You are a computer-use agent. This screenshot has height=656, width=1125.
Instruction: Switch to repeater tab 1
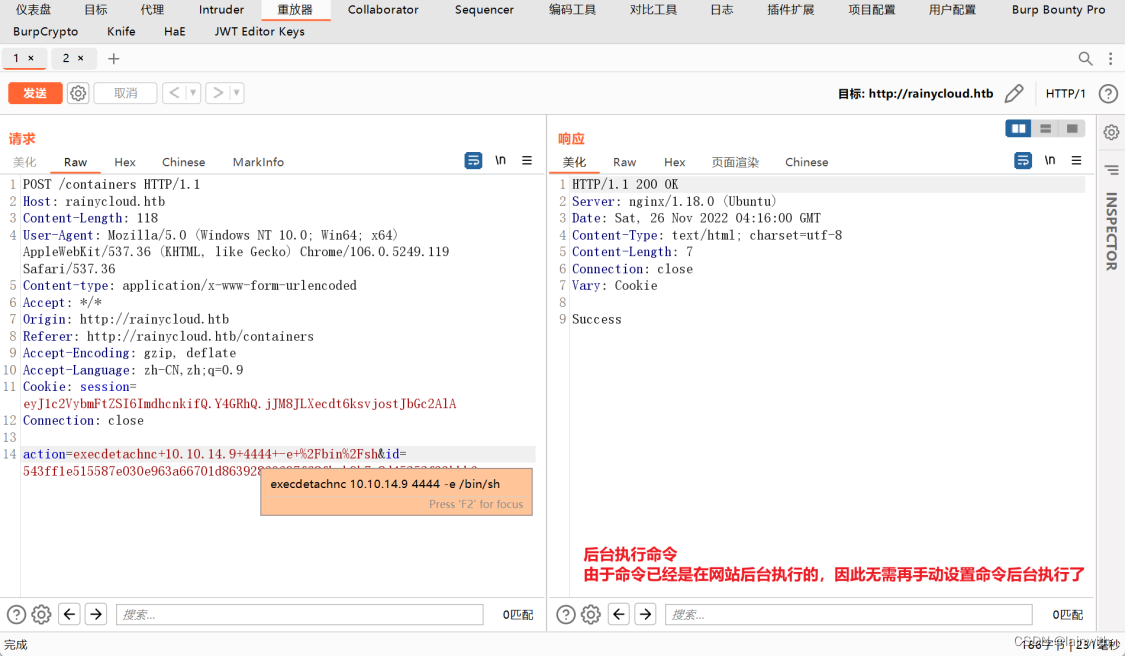point(16,58)
